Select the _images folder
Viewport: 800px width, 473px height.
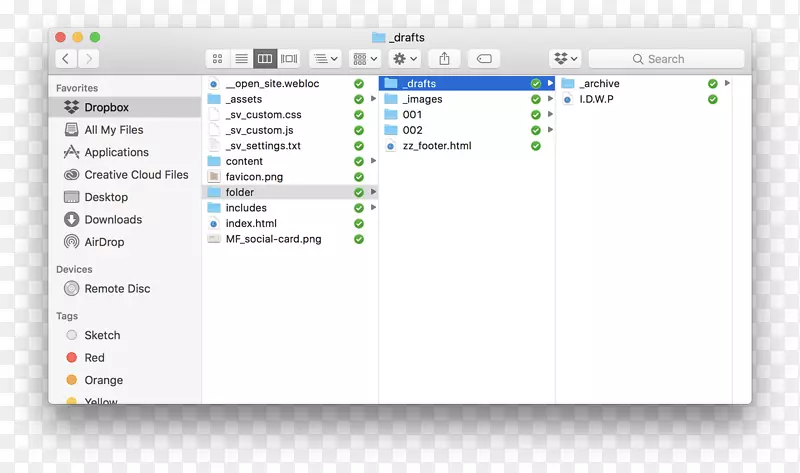point(467,99)
